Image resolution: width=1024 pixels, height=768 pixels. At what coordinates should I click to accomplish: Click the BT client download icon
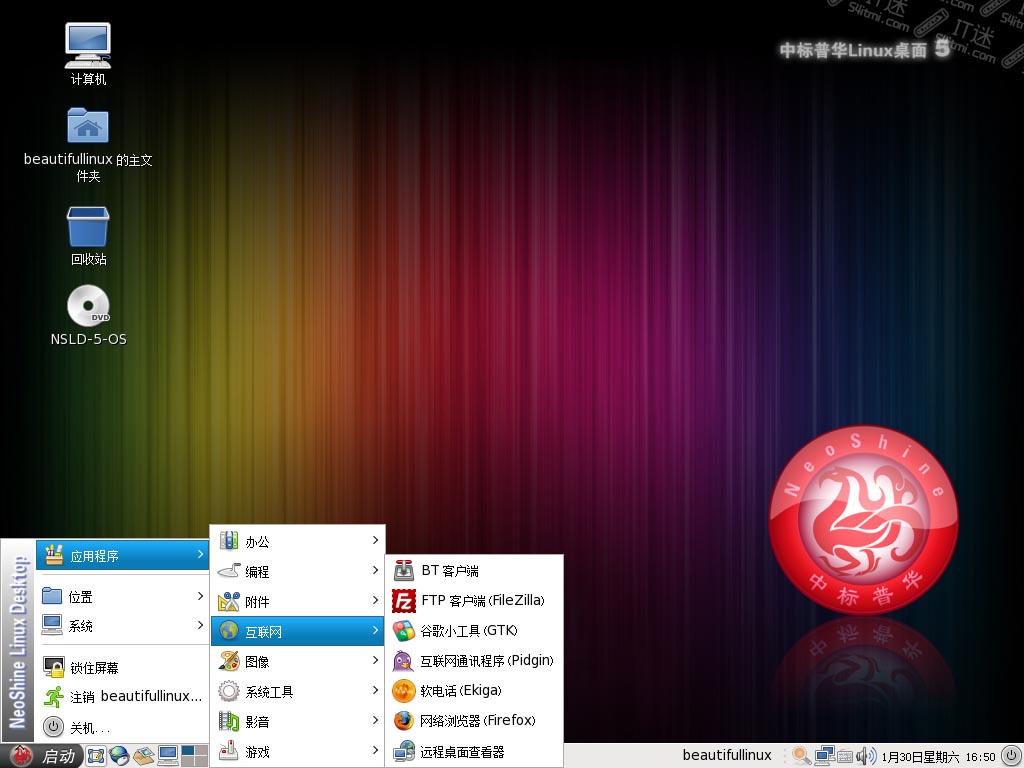click(404, 571)
